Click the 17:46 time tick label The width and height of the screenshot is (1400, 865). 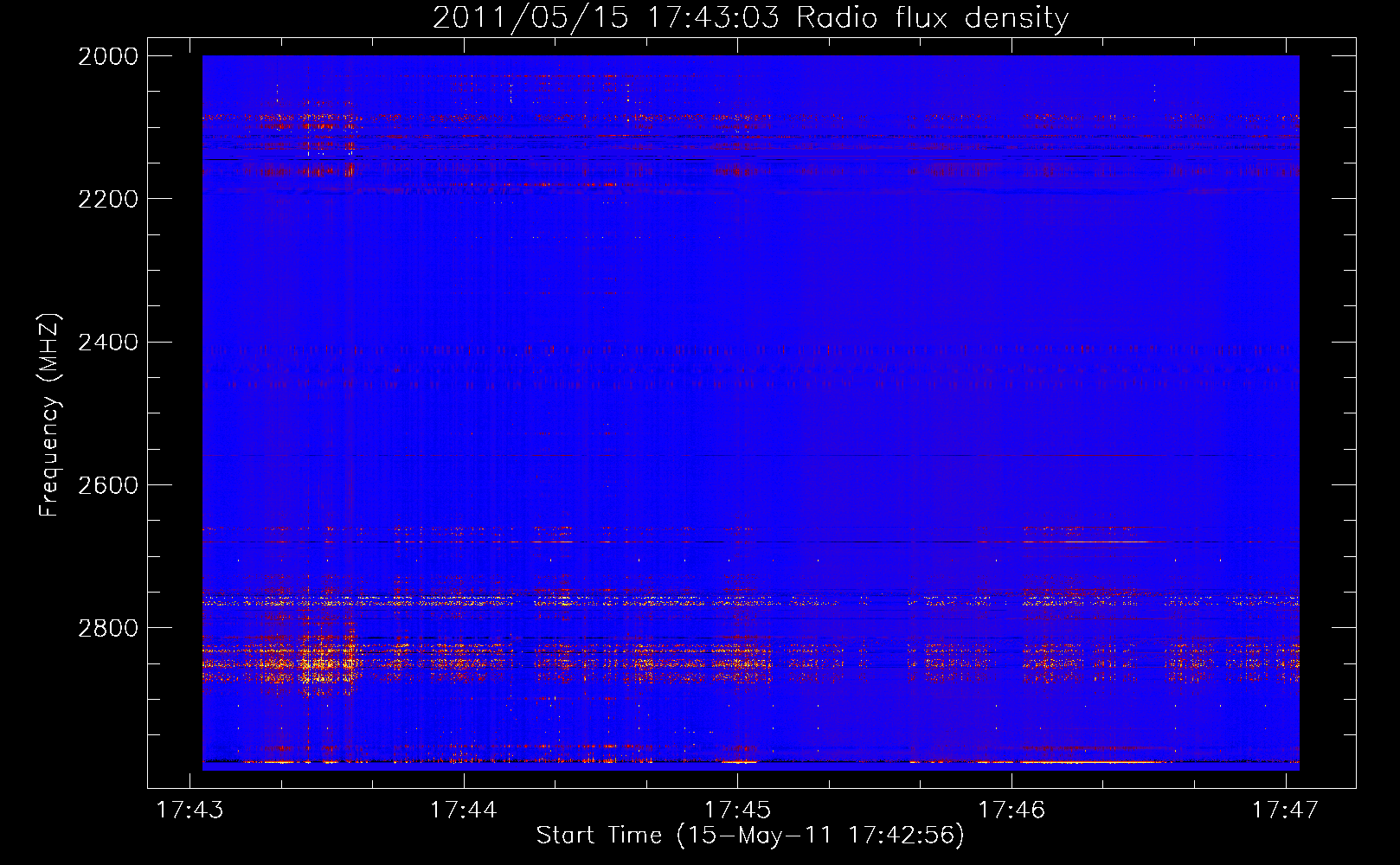point(1011,810)
